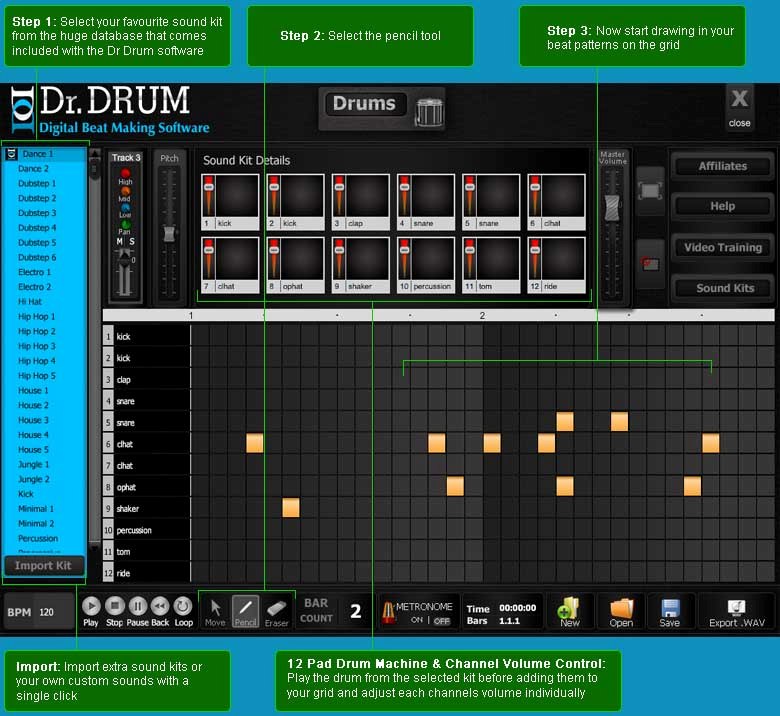This screenshot has width=780, height=716.
Task: Export the beat as .WAV
Action: (737, 612)
